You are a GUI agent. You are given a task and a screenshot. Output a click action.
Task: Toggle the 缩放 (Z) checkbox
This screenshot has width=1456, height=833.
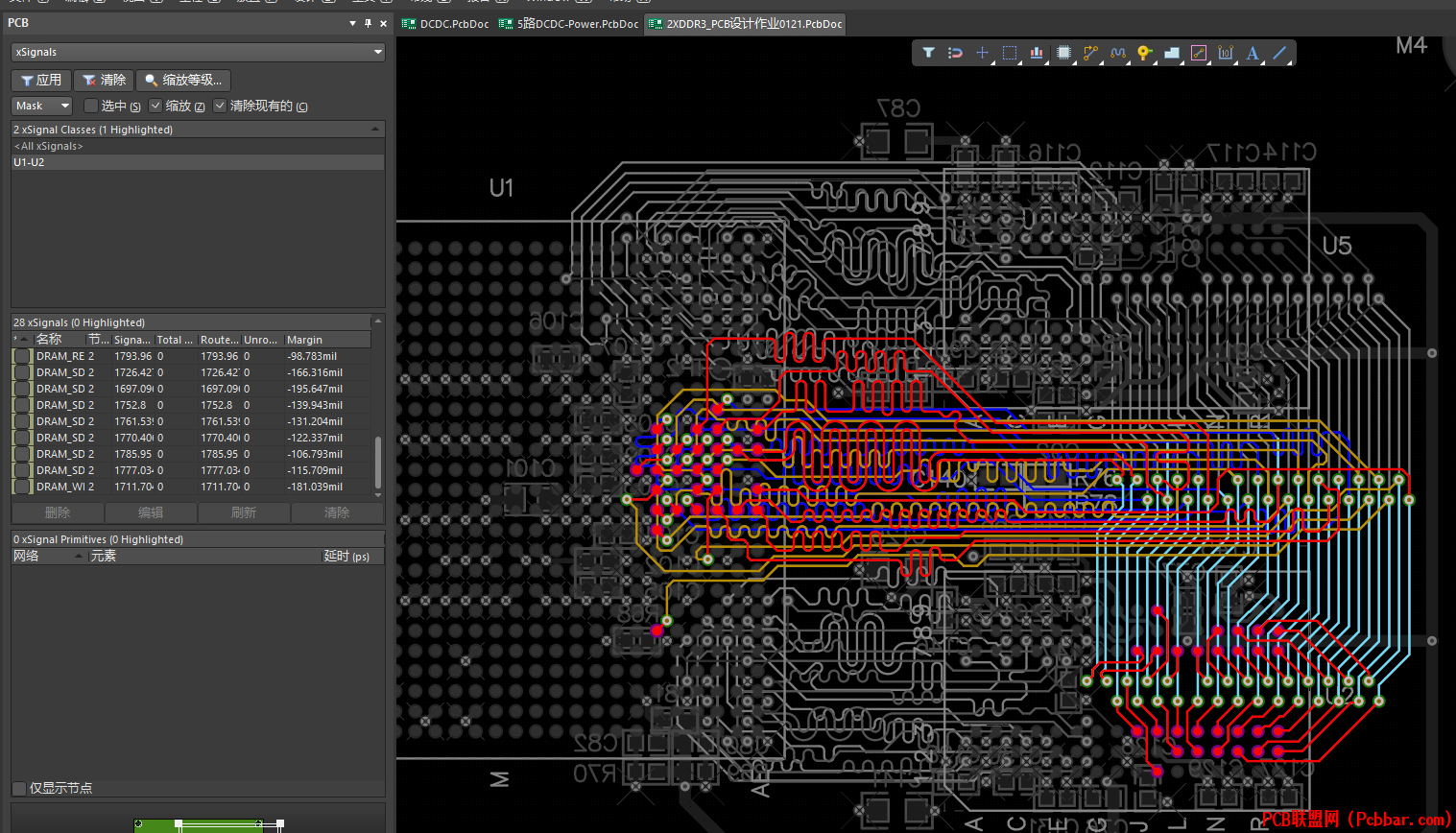click(x=155, y=106)
